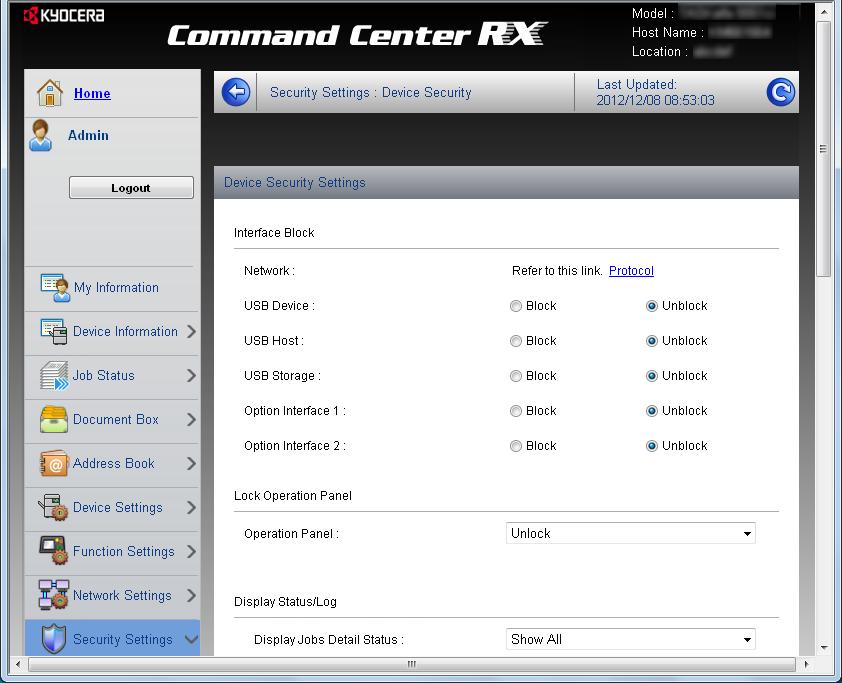Click the Admin user name
842x683 pixels.
coord(88,135)
